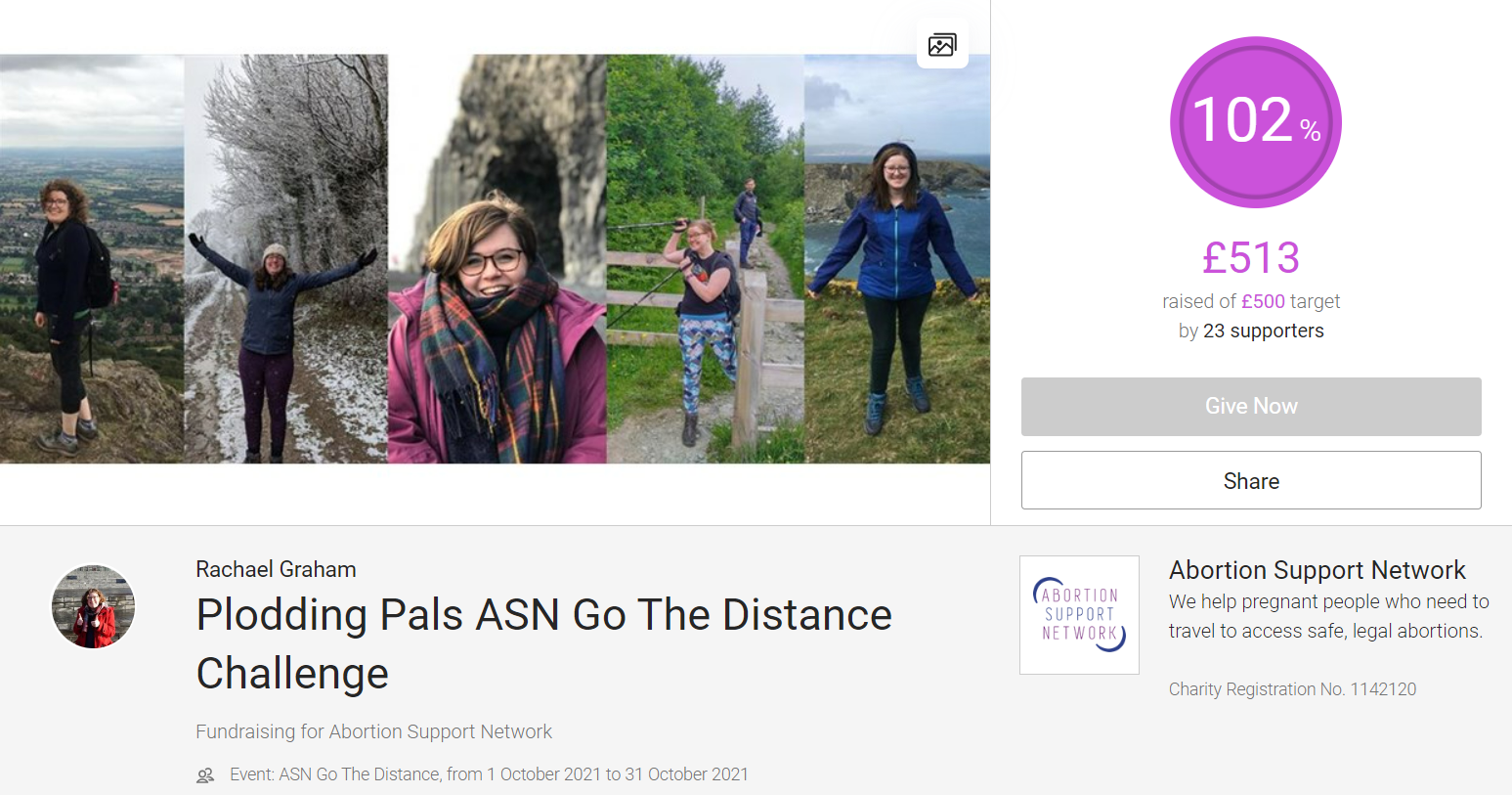Viewport: 1512px width, 795px height.
Task: Click the Fundraising for Abortion Support Network text
Action: click(373, 731)
